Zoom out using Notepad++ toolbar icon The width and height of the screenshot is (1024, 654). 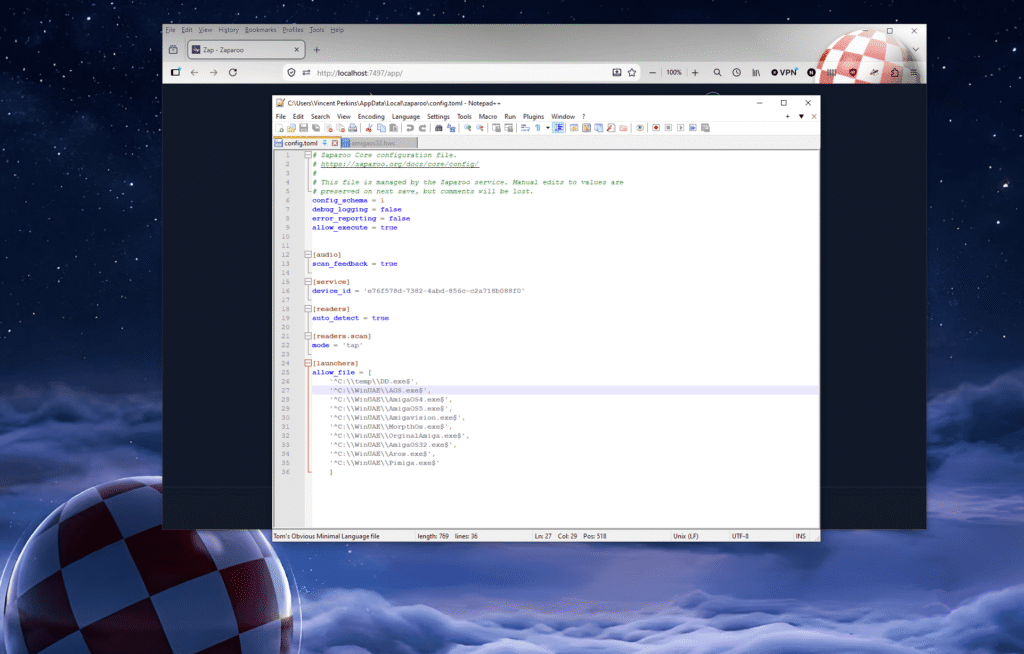pos(480,128)
